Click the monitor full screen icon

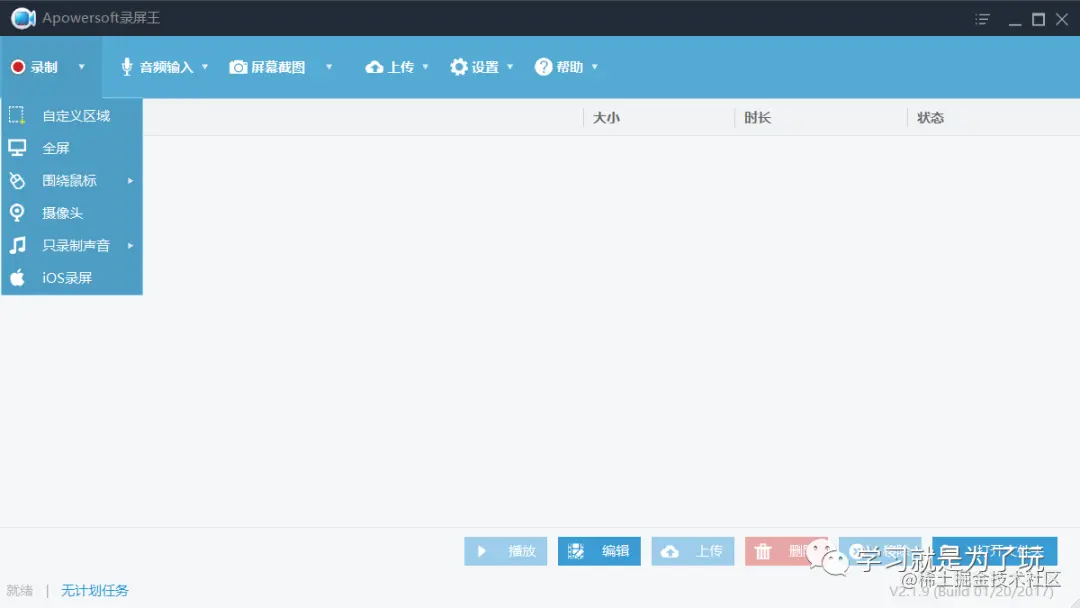[17, 147]
